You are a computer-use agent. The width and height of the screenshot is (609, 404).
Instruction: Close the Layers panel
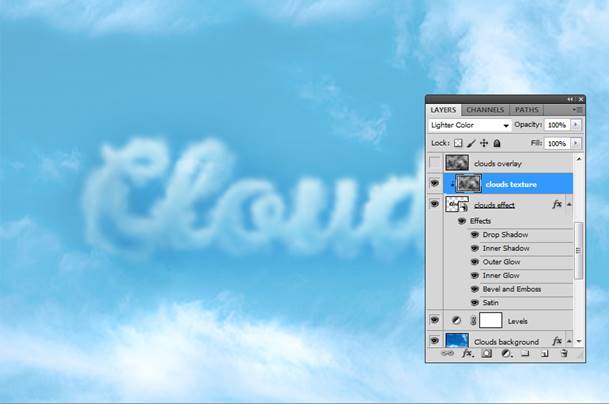[x=581, y=99]
